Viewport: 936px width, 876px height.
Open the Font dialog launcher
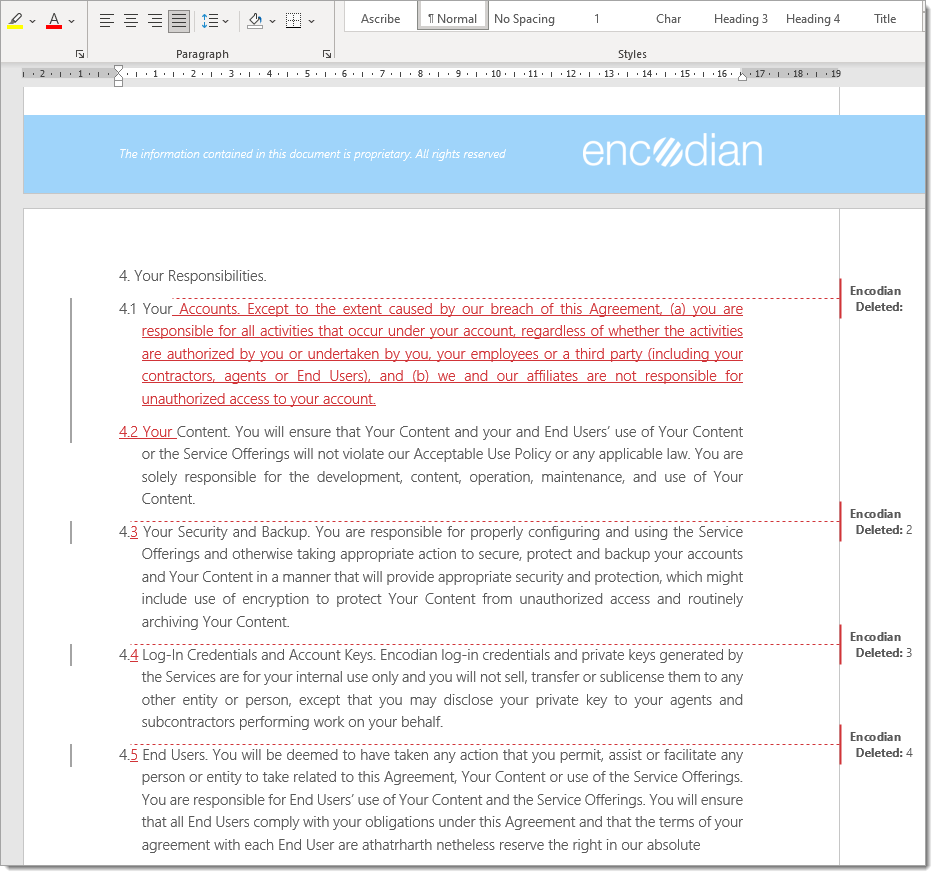pyautogui.click(x=80, y=54)
